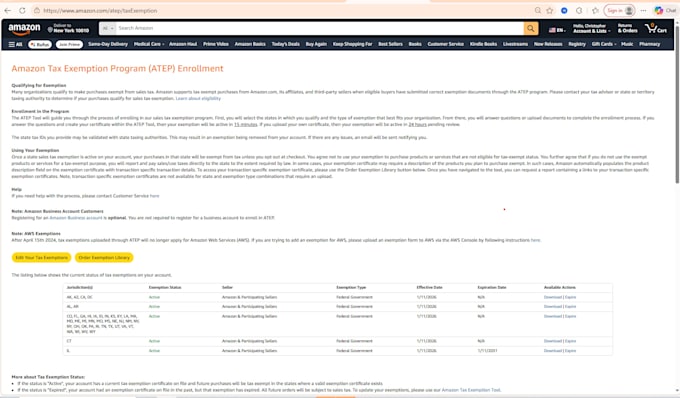
Task: Open the EN language selector dropdown
Action: pos(557,30)
